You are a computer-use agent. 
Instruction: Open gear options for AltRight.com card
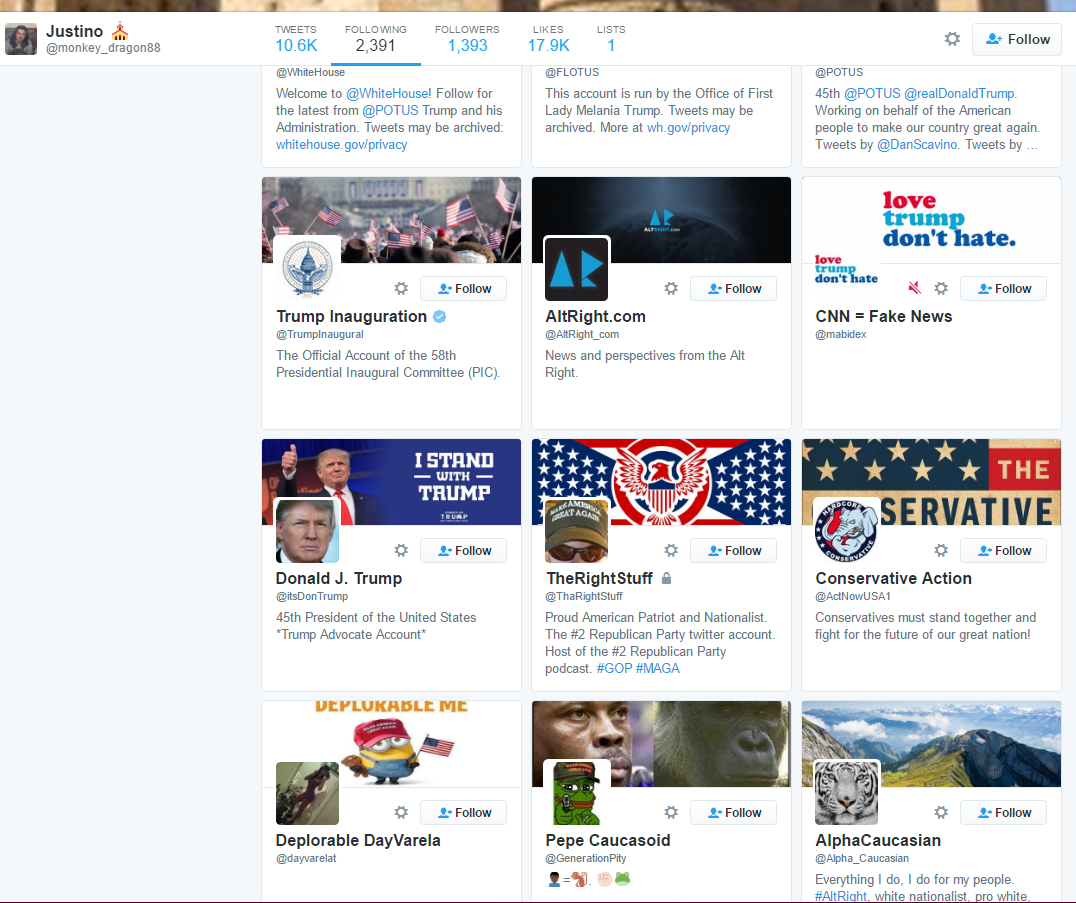pyautogui.click(x=671, y=289)
